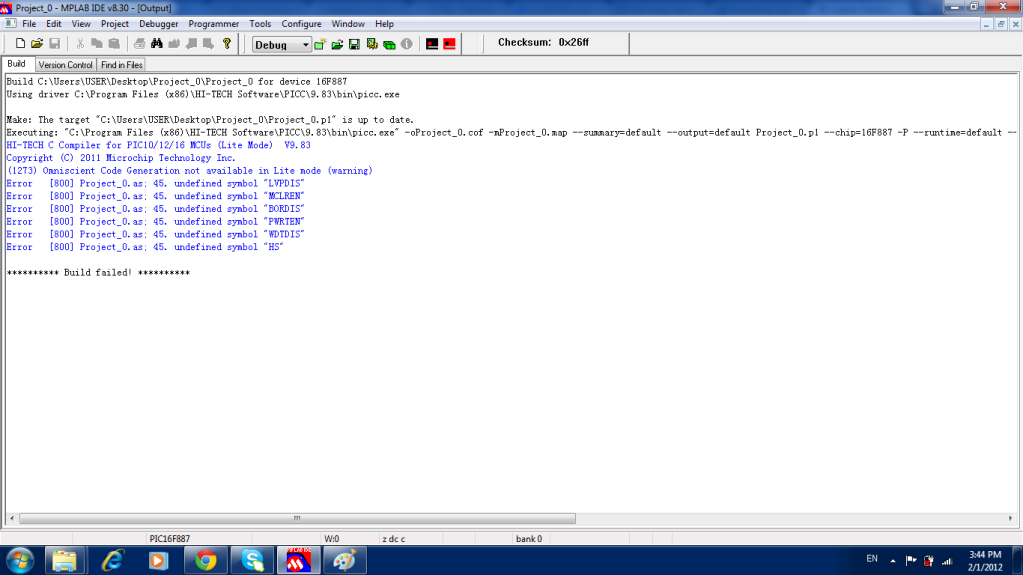The width and height of the screenshot is (1023, 575).
Task: Select the Build output tab
Action: 16,64
